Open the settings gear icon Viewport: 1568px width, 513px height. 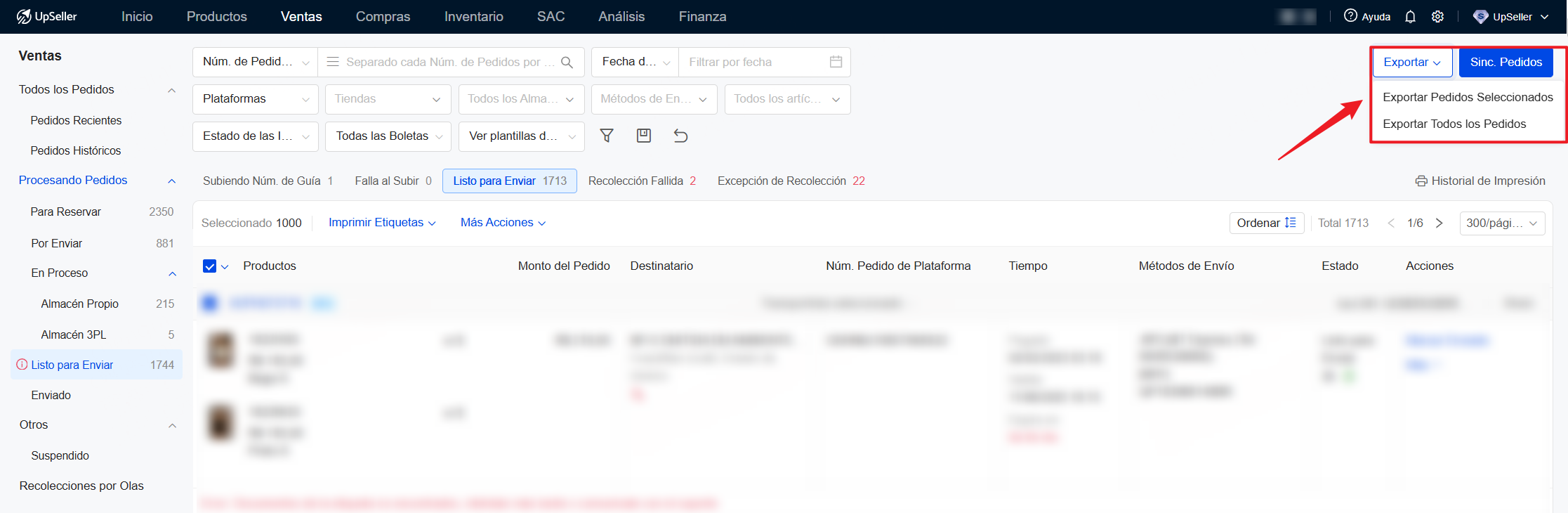(1437, 16)
